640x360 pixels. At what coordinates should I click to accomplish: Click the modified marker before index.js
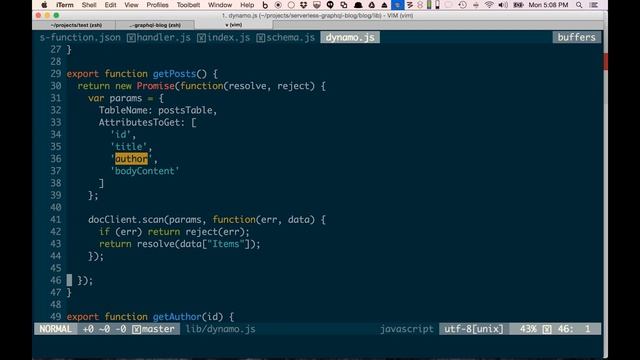pos(201,38)
